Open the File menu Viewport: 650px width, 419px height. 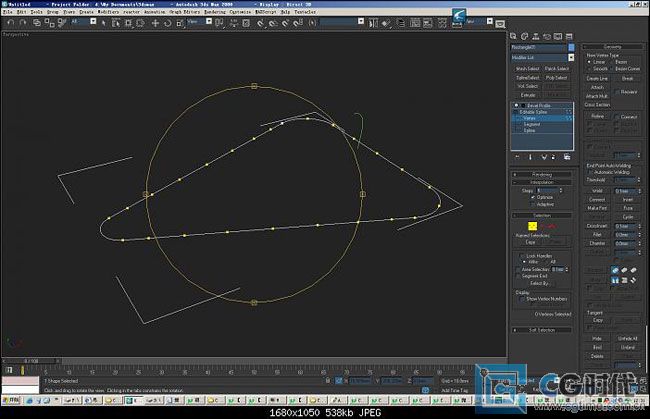point(7,12)
